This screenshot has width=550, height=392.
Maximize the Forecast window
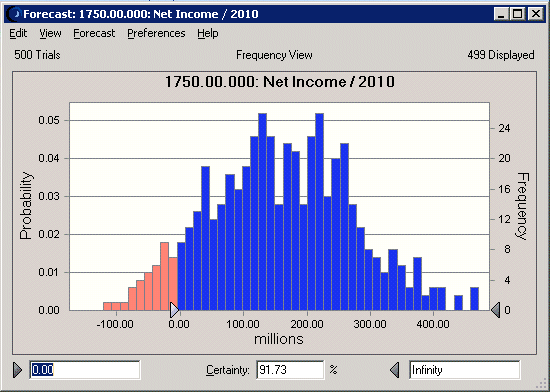tap(518, 14)
